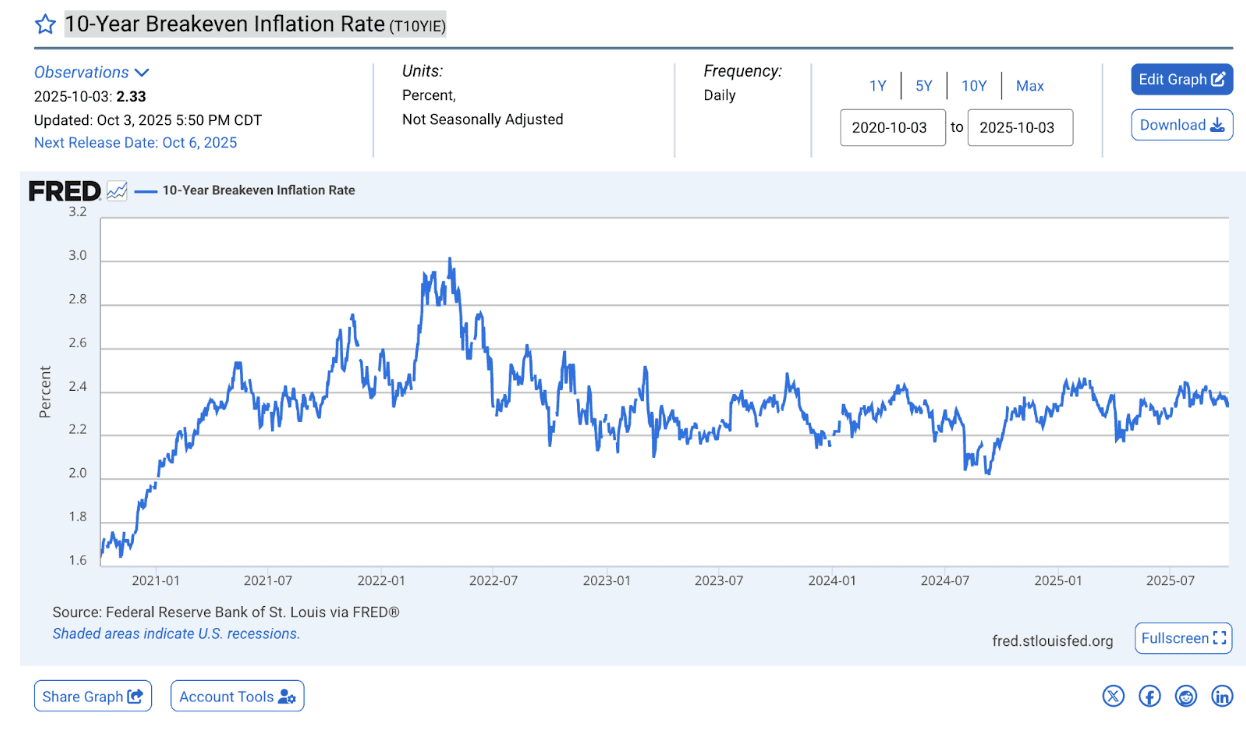Viewport: 1246px width, 734px height.
Task: Share the graph on Reddit
Action: [x=1186, y=696]
